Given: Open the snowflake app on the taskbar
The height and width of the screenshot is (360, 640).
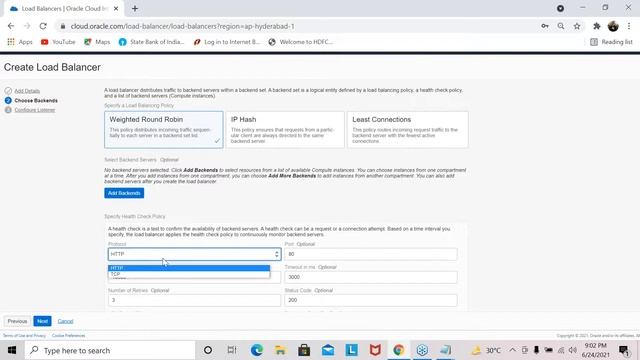Looking at the screenshot, I should point(422,350).
